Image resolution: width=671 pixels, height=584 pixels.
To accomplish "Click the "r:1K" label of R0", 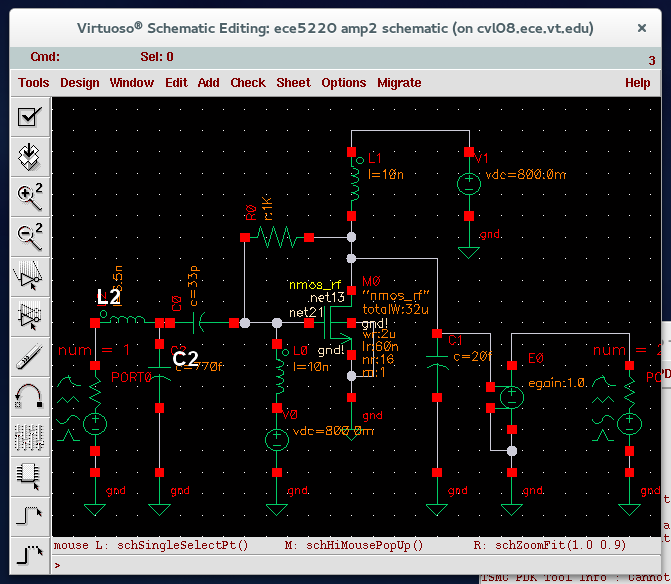I will [267, 209].
